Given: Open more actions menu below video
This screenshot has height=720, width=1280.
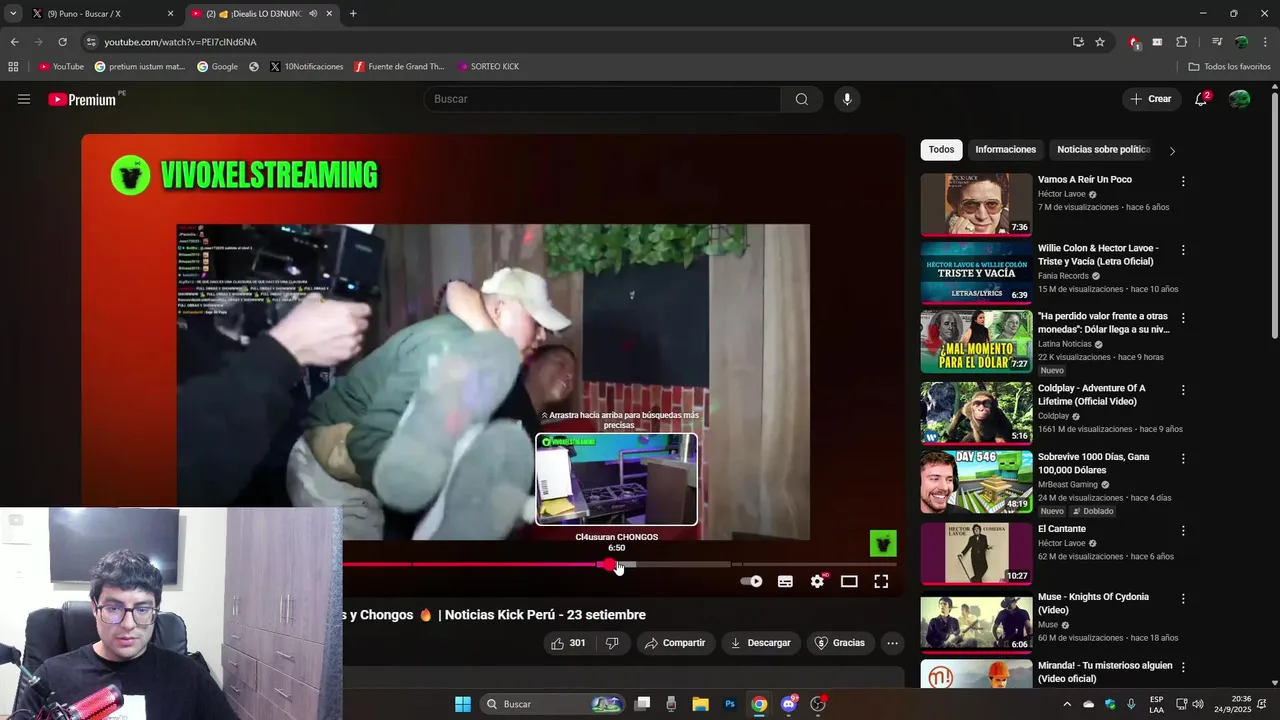Looking at the screenshot, I should coord(892,643).
